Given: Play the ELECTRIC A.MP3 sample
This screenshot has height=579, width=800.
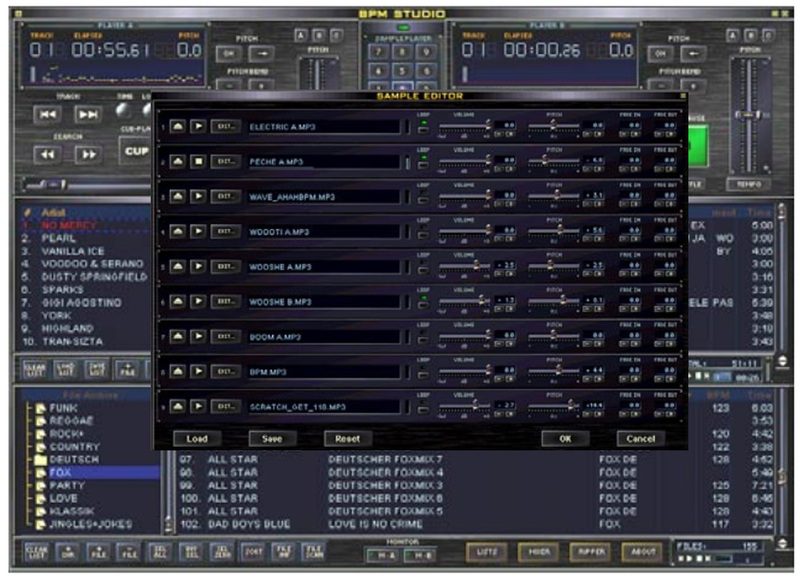Looking at the screenshot, I should [x=198, y=126].
